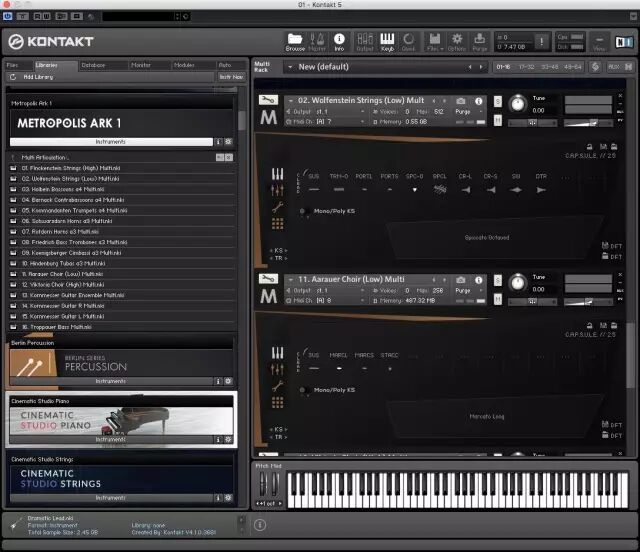The width and height of the screenshot is (640, 552).
Task: Select the keyboard articulation view in Wolfenstein Strings
Action: (277, 174)
